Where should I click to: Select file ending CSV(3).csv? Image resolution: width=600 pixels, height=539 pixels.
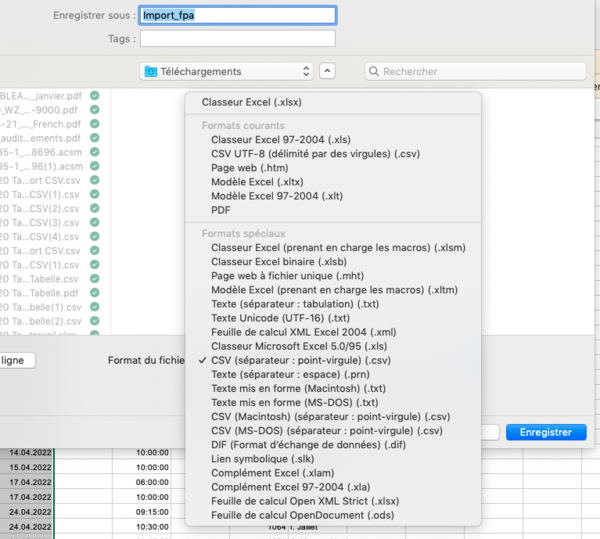point(40,223)
